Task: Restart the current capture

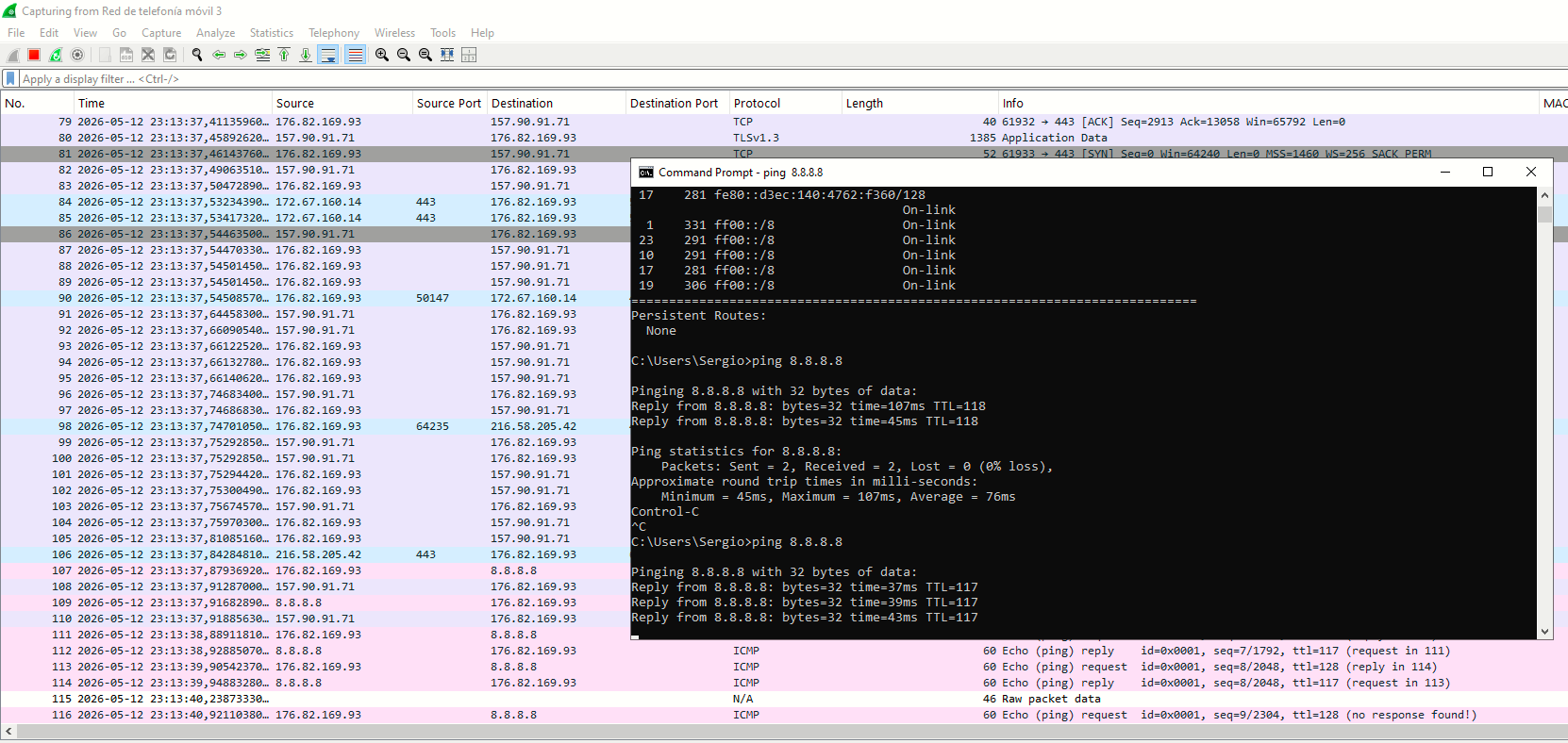Action: coord(56,55)
